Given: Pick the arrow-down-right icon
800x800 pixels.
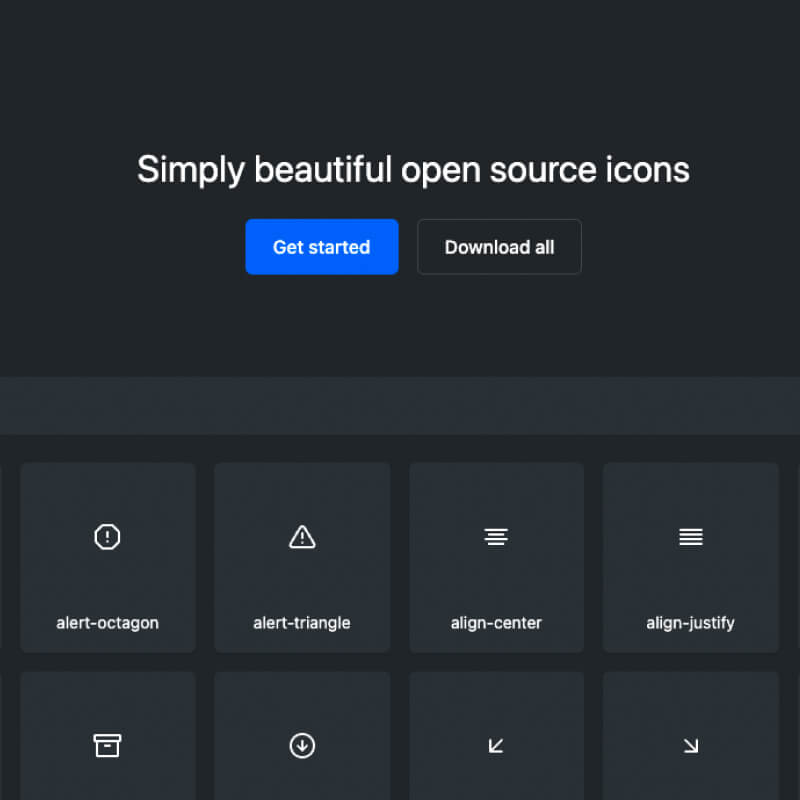Looking at the screenshot, I should click(x=691, y=746).
